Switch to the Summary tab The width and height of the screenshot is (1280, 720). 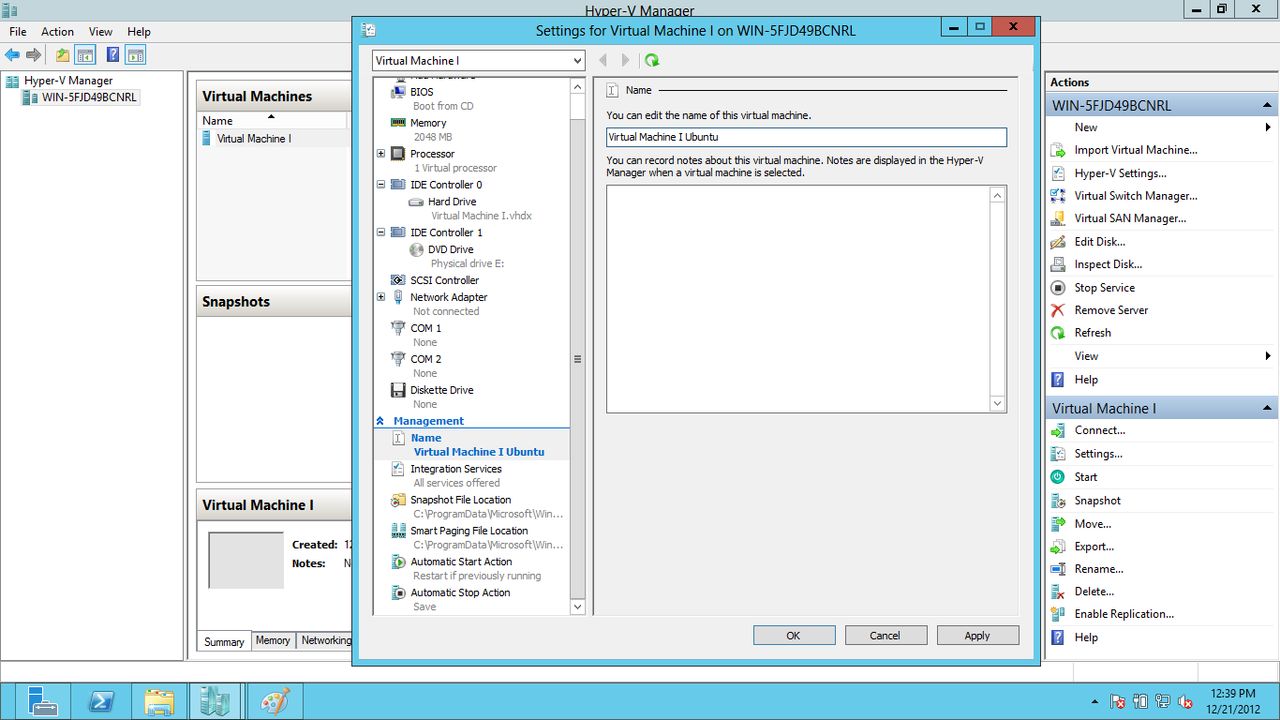pyautogui.click(x=224, y=641)
